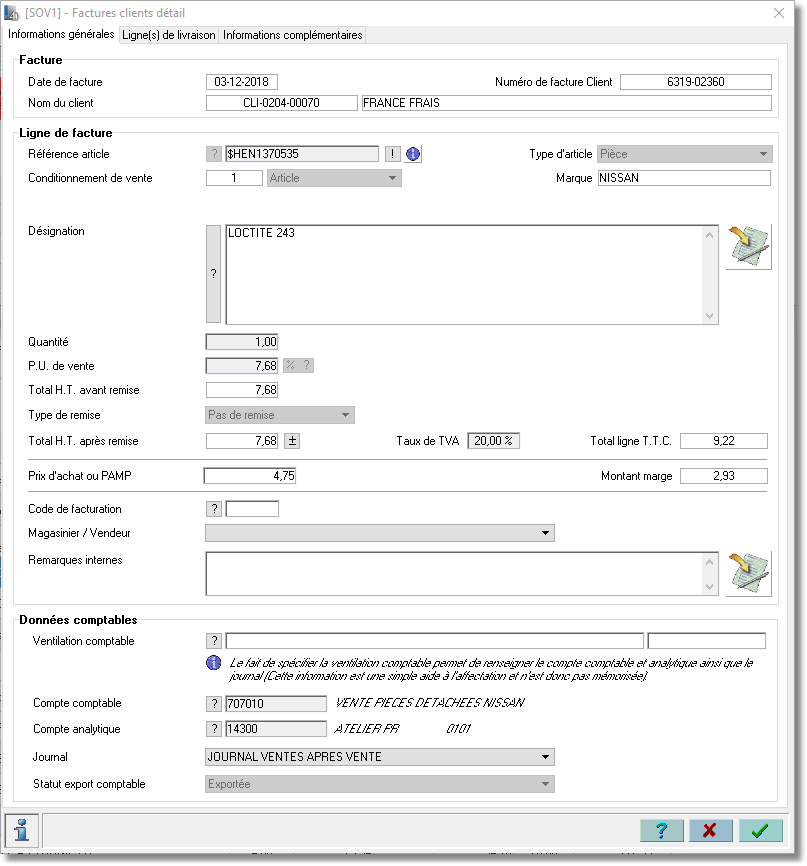Click the exclamation button next to $HEN1370535
807x866 pixels.
tap(392, 154)
